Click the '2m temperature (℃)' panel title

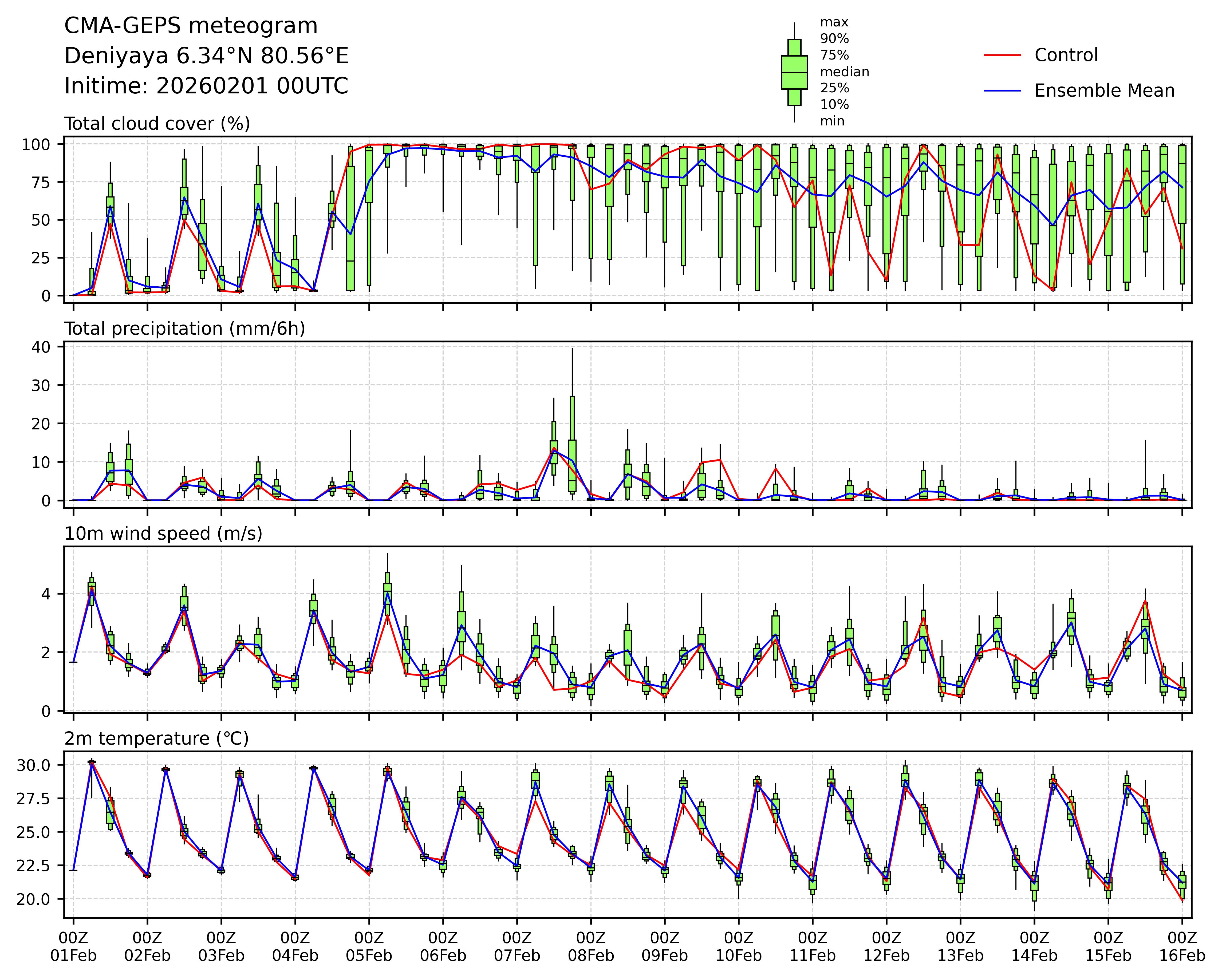pyautogui.click(x=156, y=738)
